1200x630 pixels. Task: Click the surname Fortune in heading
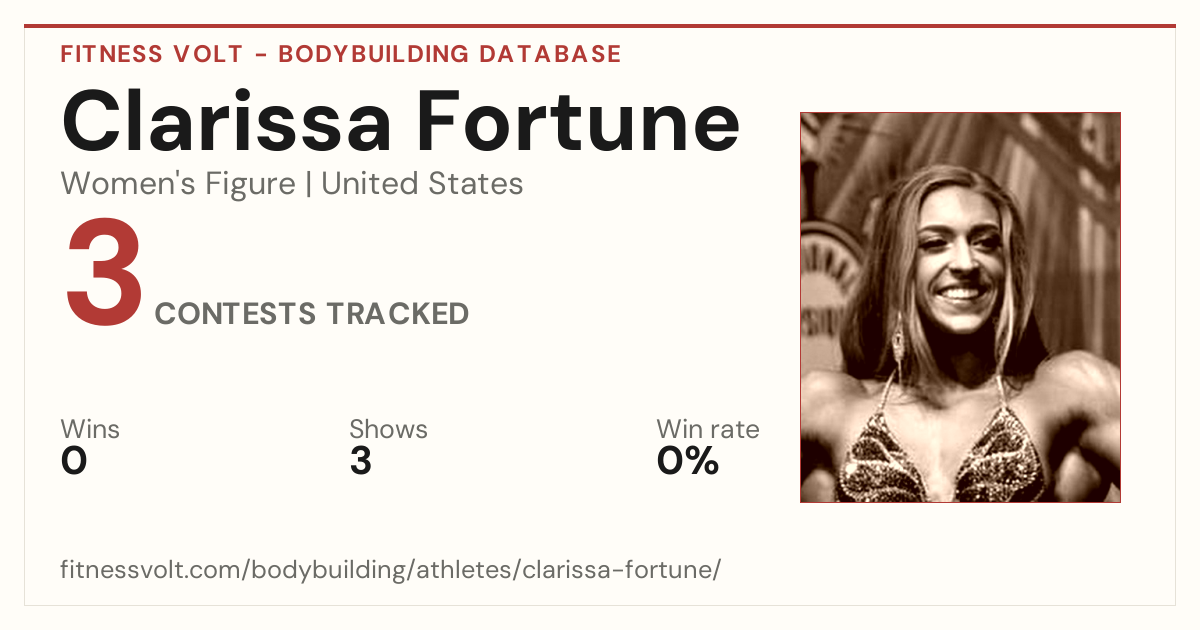[x=577, y=122]
